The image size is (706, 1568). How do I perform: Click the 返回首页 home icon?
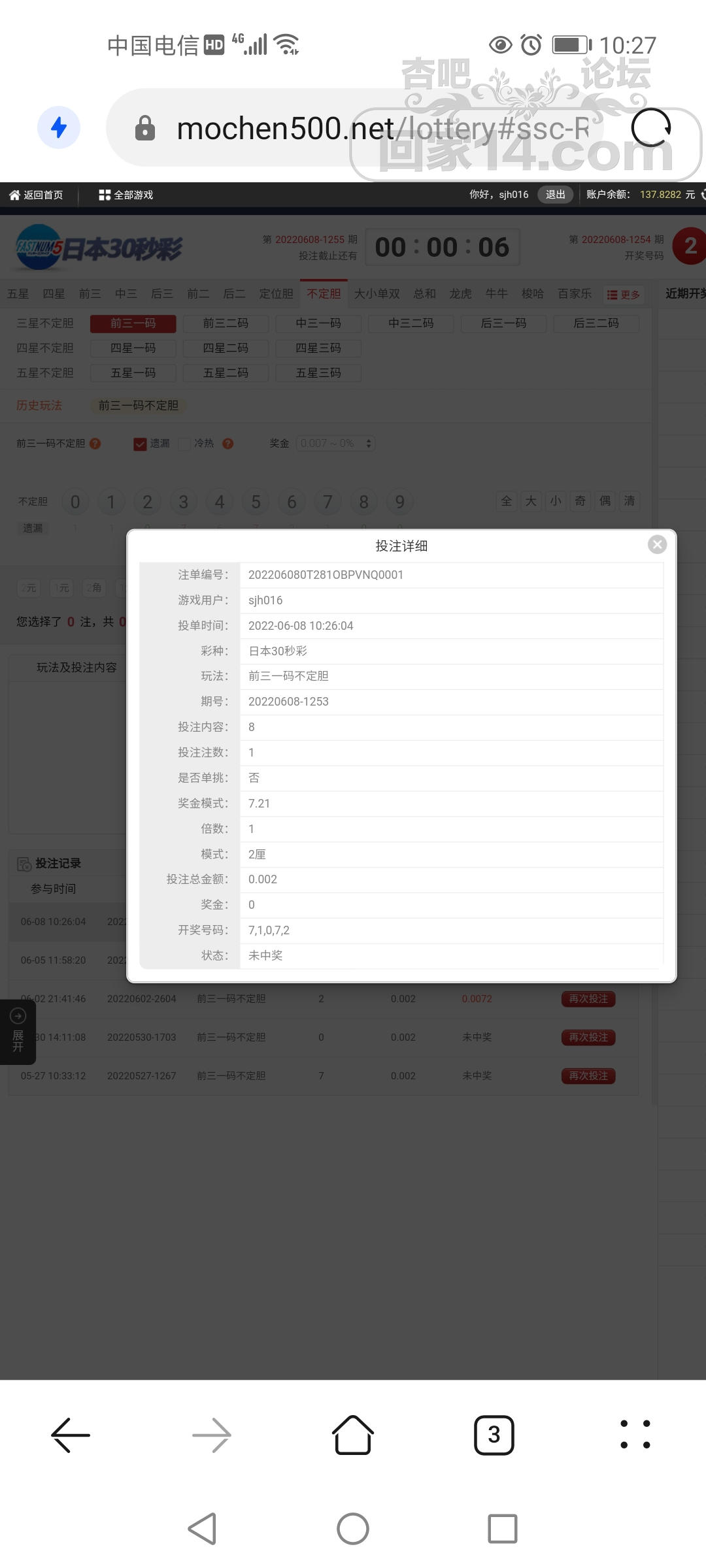coord(15,195)
